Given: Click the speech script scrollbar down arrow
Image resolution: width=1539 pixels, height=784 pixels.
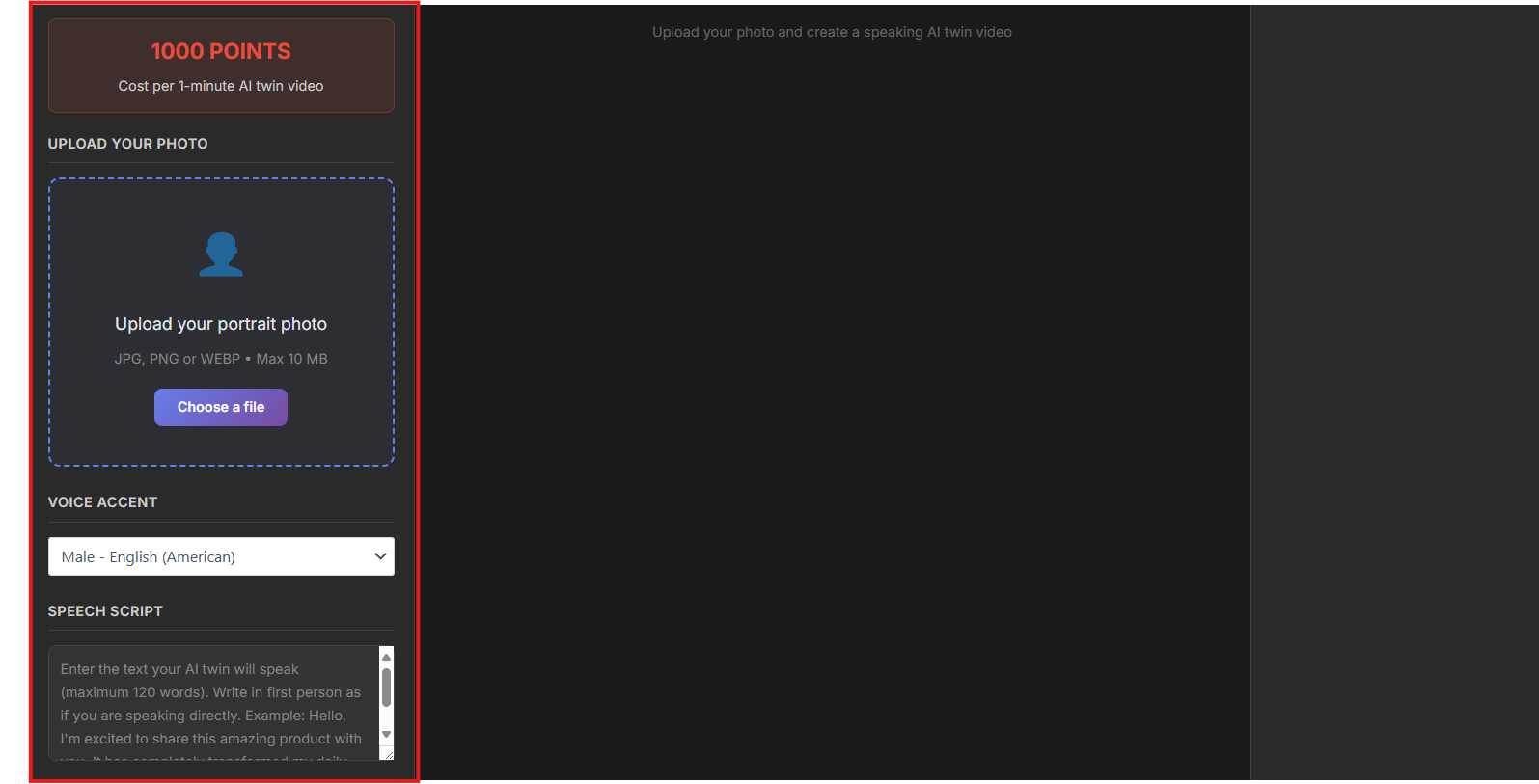Looking at the screenshot, I should click(x=386, y=735).
